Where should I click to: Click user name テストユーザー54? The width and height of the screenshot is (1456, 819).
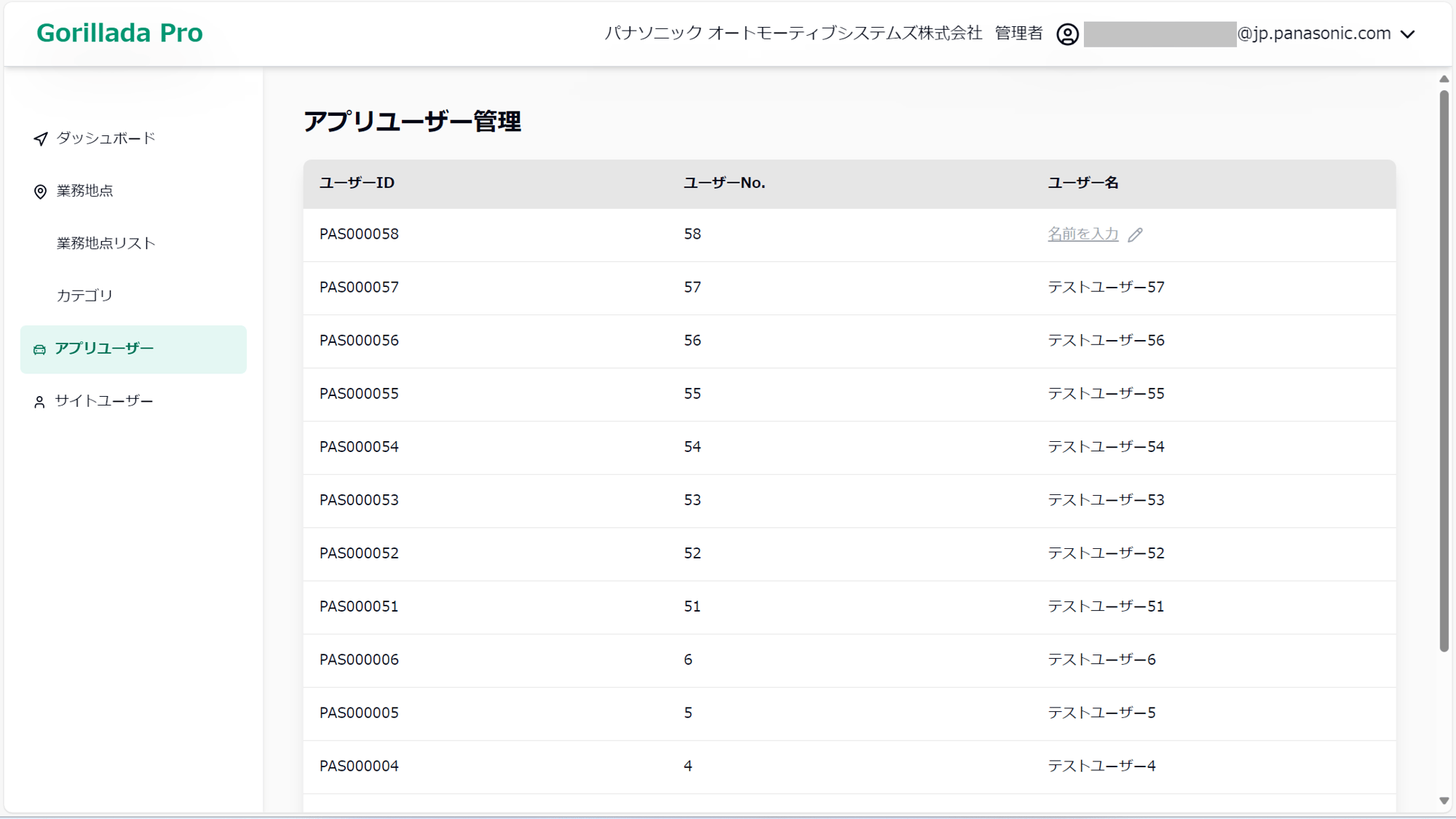click(1106, 446)
